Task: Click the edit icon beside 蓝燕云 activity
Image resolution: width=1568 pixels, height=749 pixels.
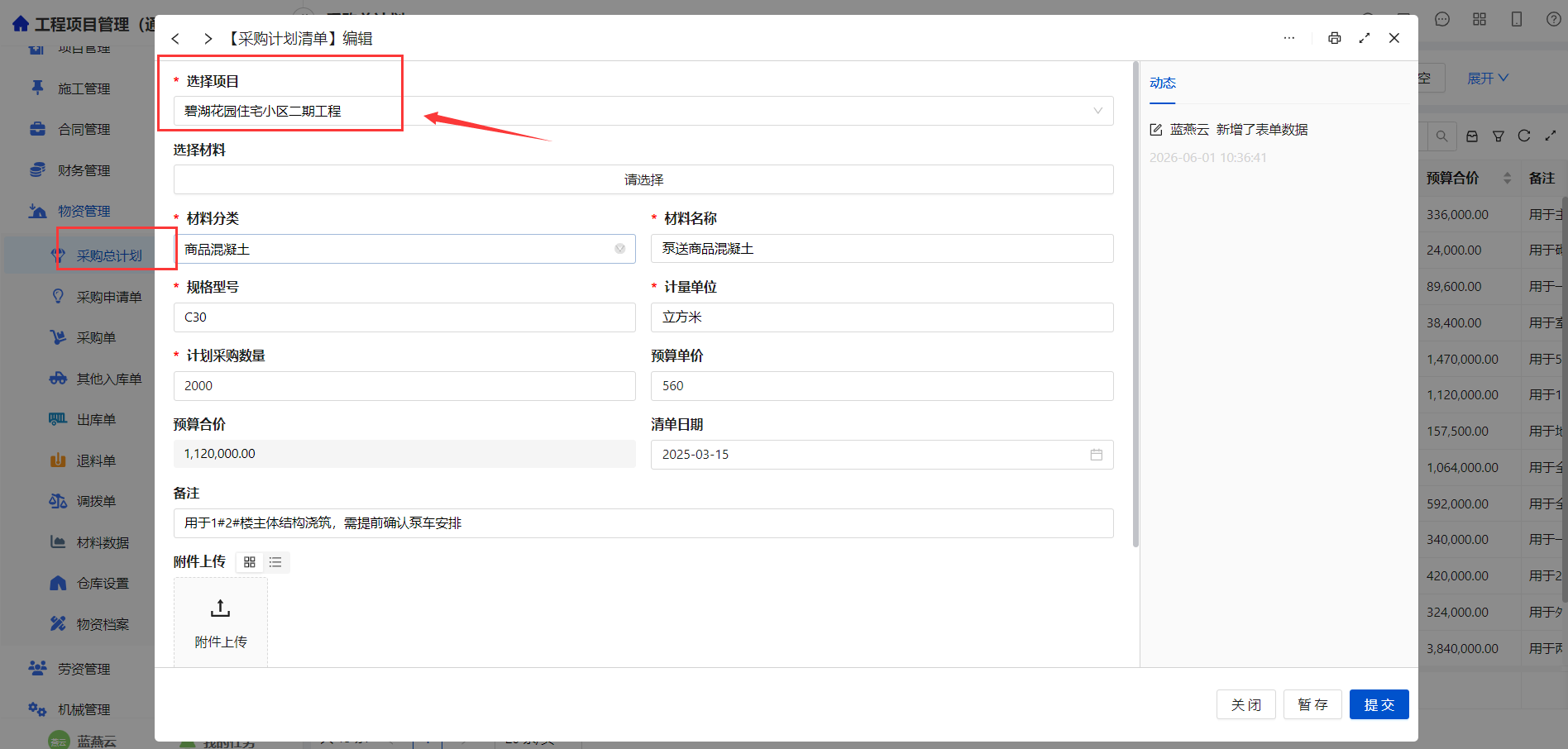Action: [x=1156, y=130]
